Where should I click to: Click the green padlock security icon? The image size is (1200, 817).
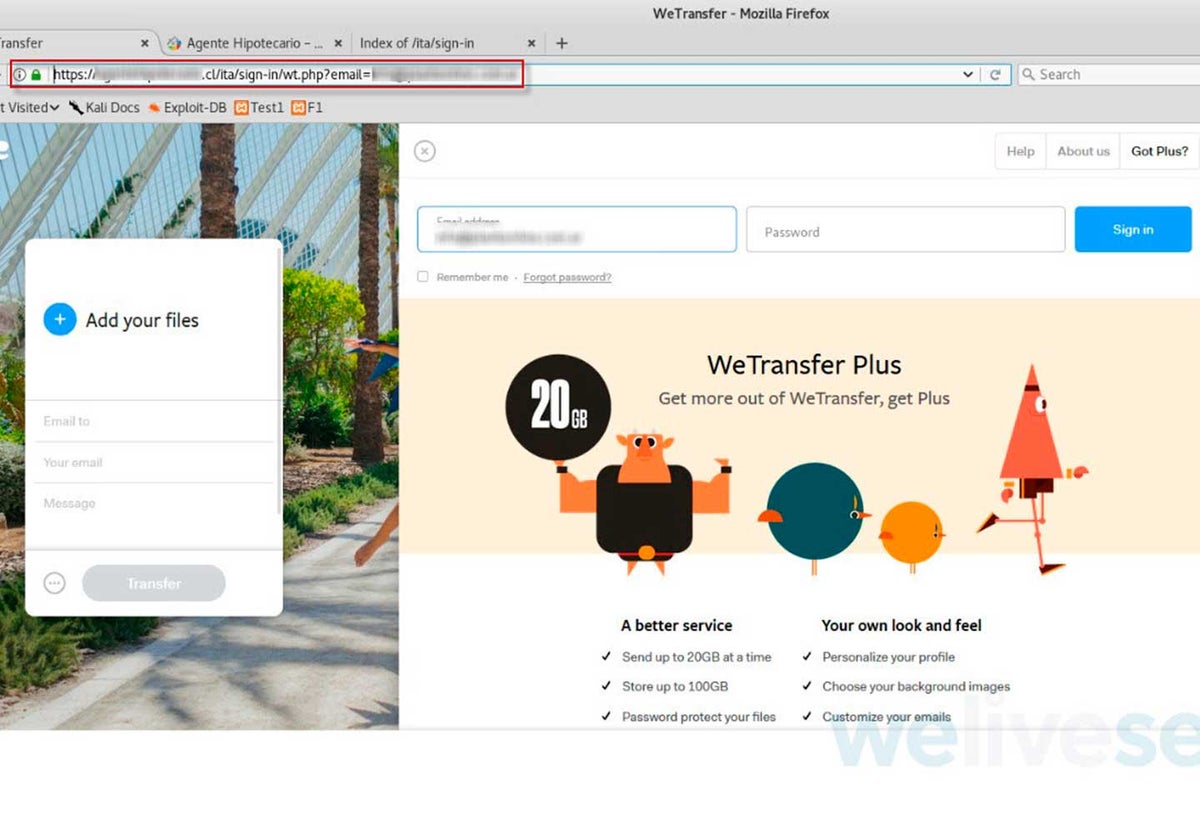[x=37, y=74]
